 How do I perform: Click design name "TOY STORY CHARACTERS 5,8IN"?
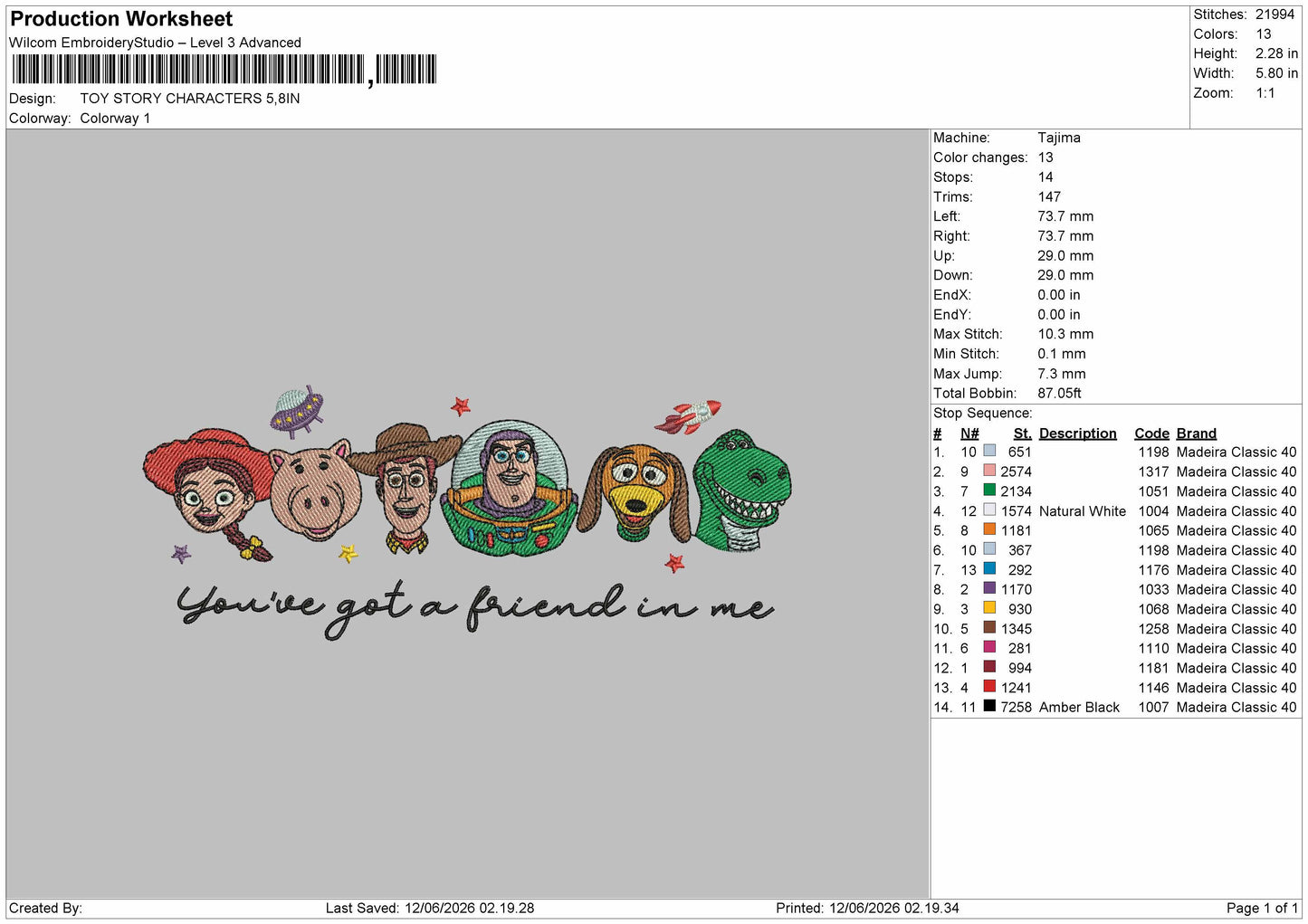[x=190, y=99]
